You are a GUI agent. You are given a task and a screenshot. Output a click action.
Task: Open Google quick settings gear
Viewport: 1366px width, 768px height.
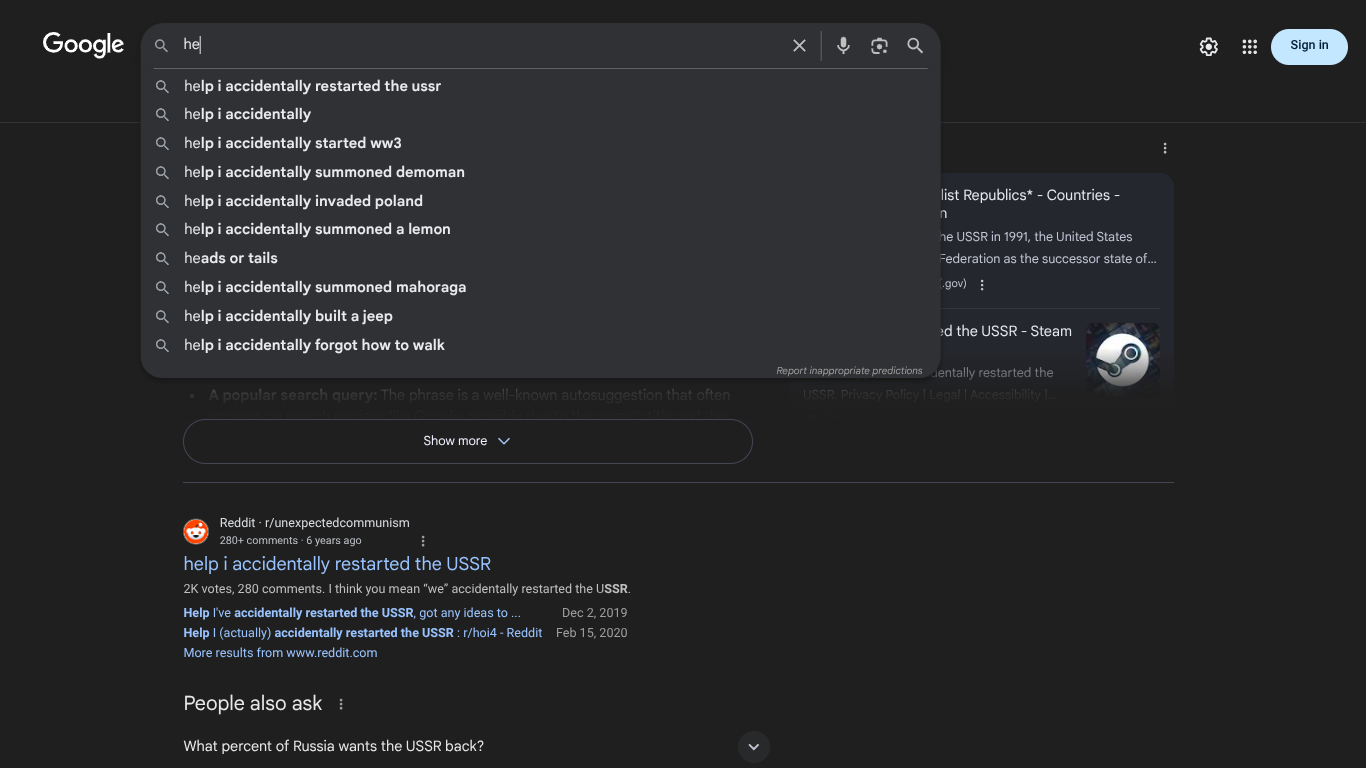[x=1209, y=47]
